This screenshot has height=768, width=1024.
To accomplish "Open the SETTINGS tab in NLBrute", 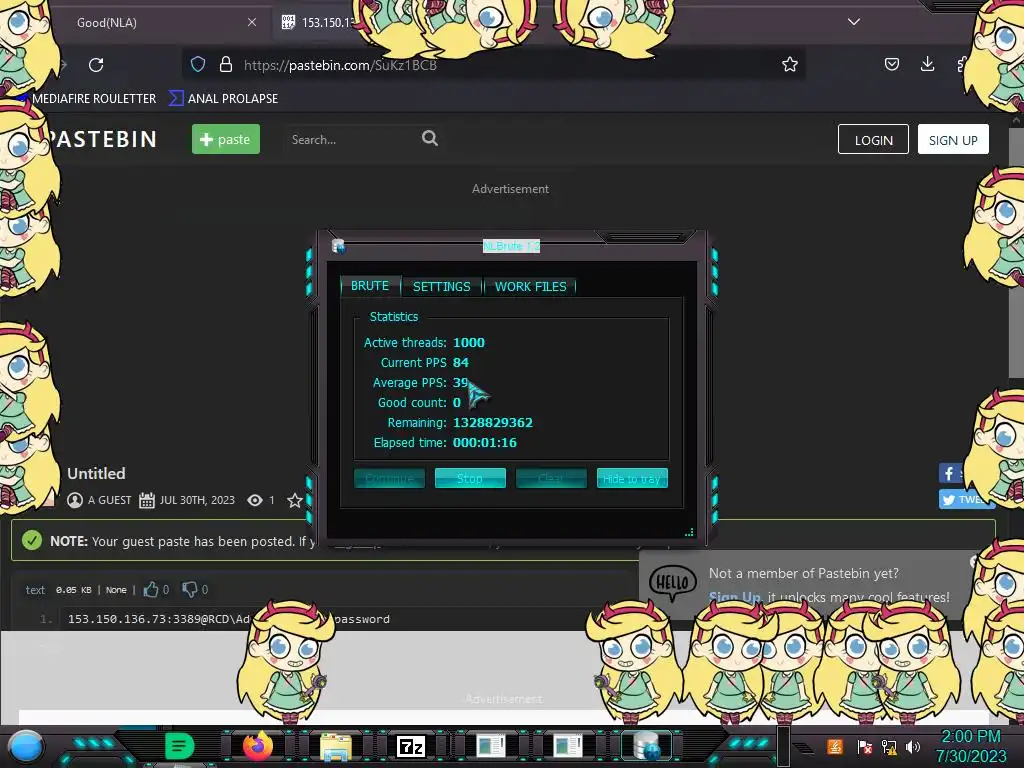I will click(441, 287).
